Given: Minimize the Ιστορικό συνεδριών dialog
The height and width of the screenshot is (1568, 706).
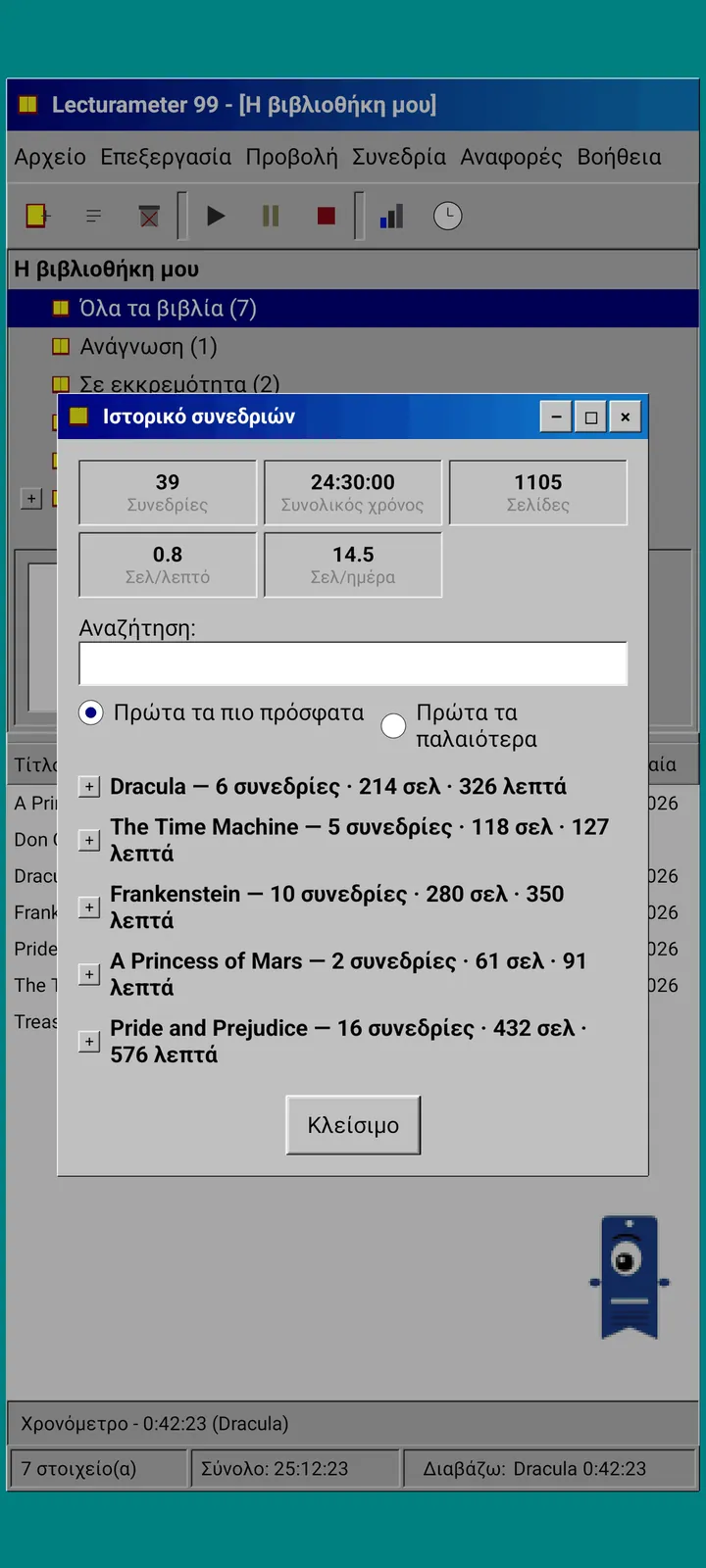Looking at the screenshot, I should coord(556,416).
